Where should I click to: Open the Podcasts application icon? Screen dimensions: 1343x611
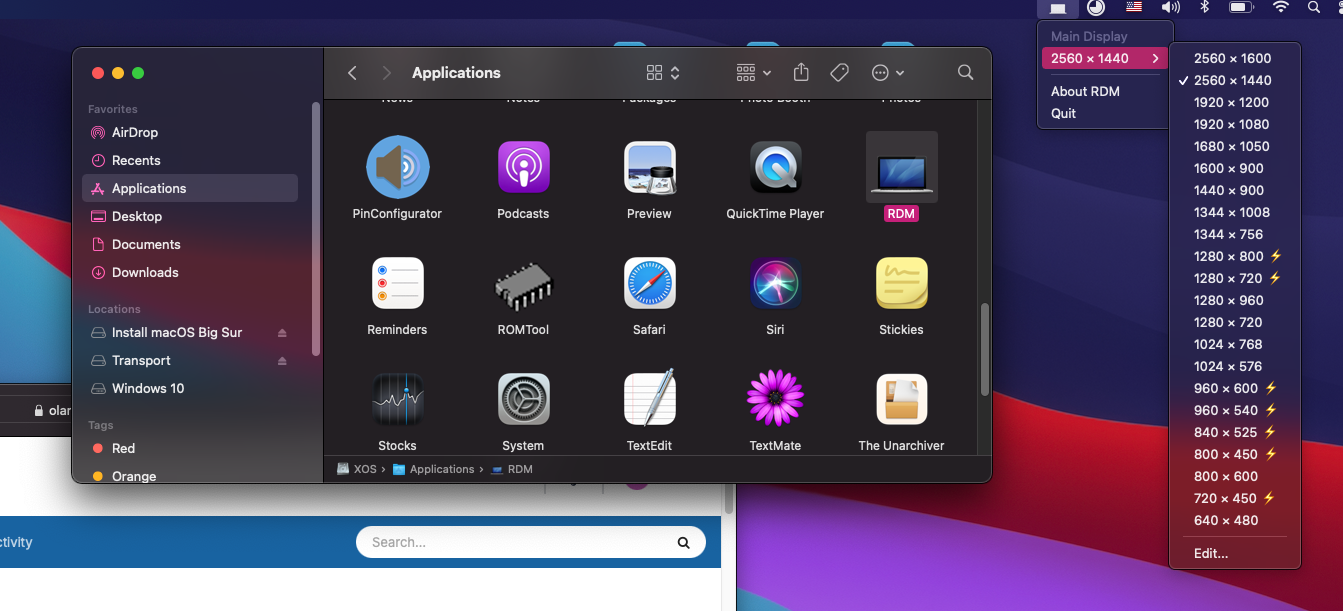pos(523,167)
